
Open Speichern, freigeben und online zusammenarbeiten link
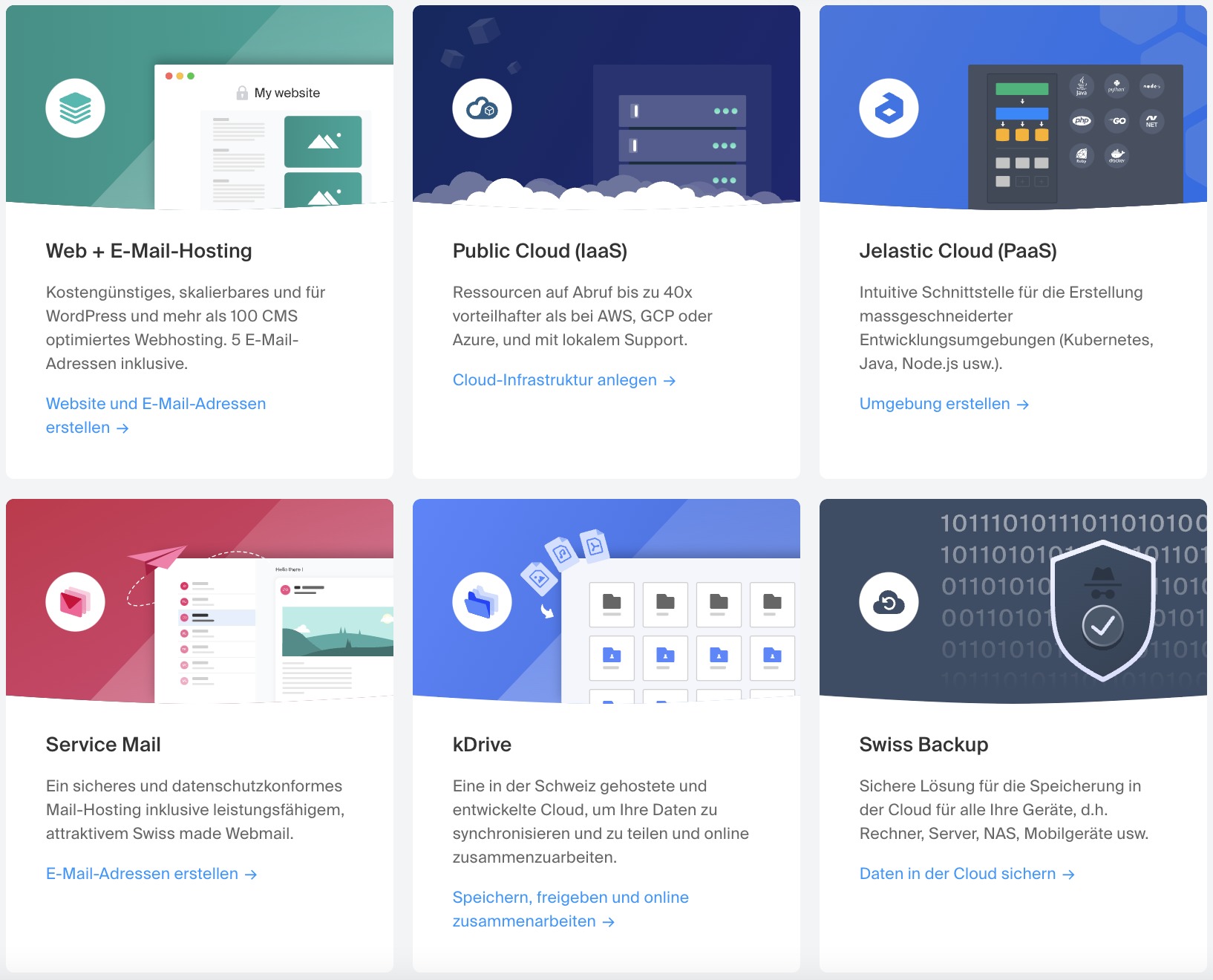571,909
